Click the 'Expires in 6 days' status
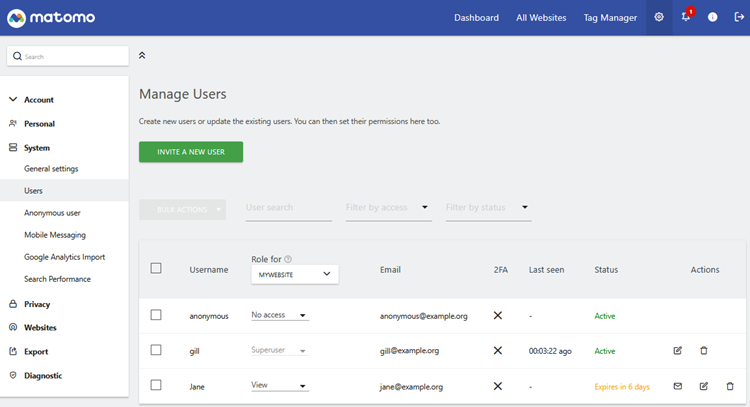 622,386
